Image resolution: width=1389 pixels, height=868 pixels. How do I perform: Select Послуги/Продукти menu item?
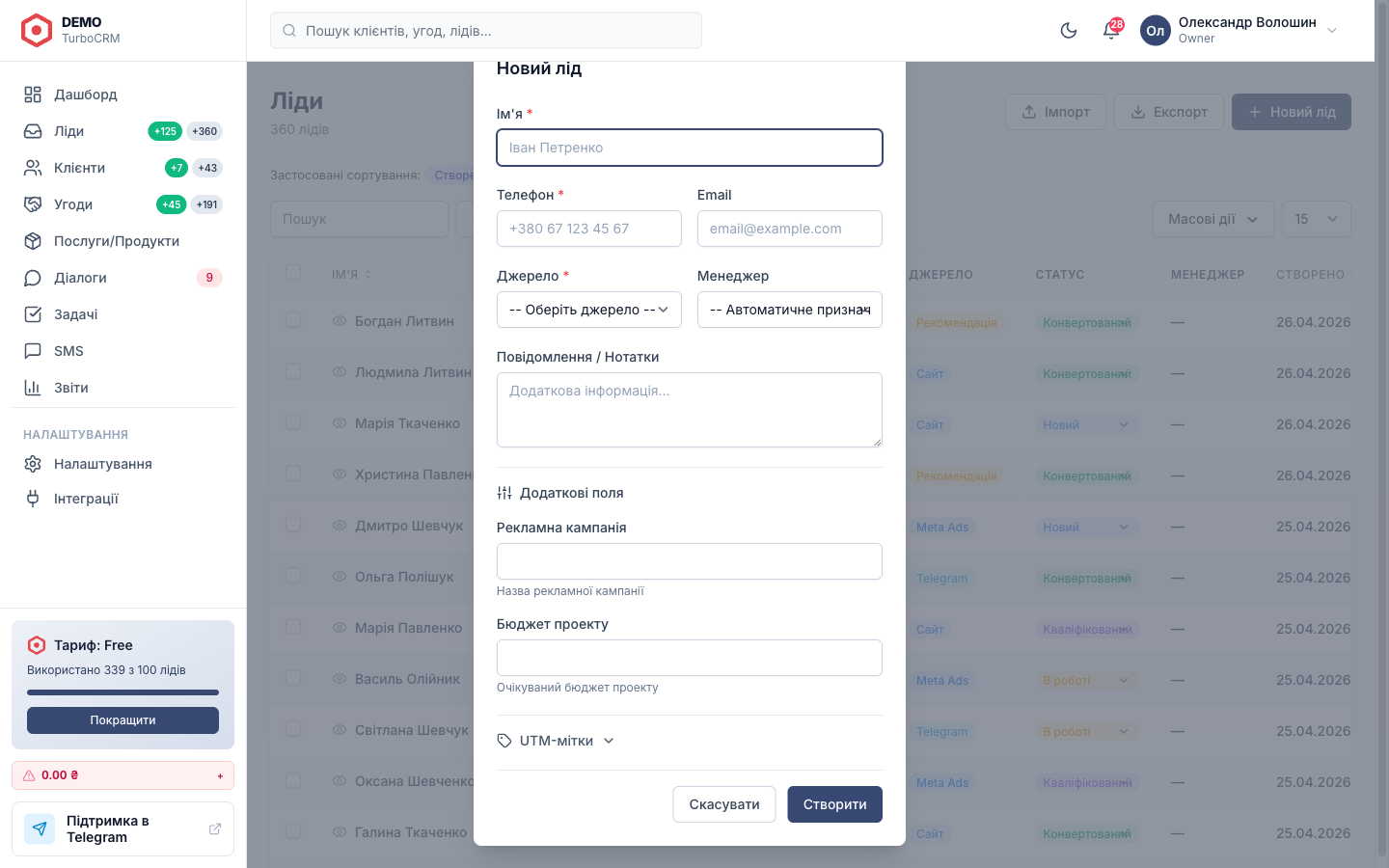(x=123, y=241)
